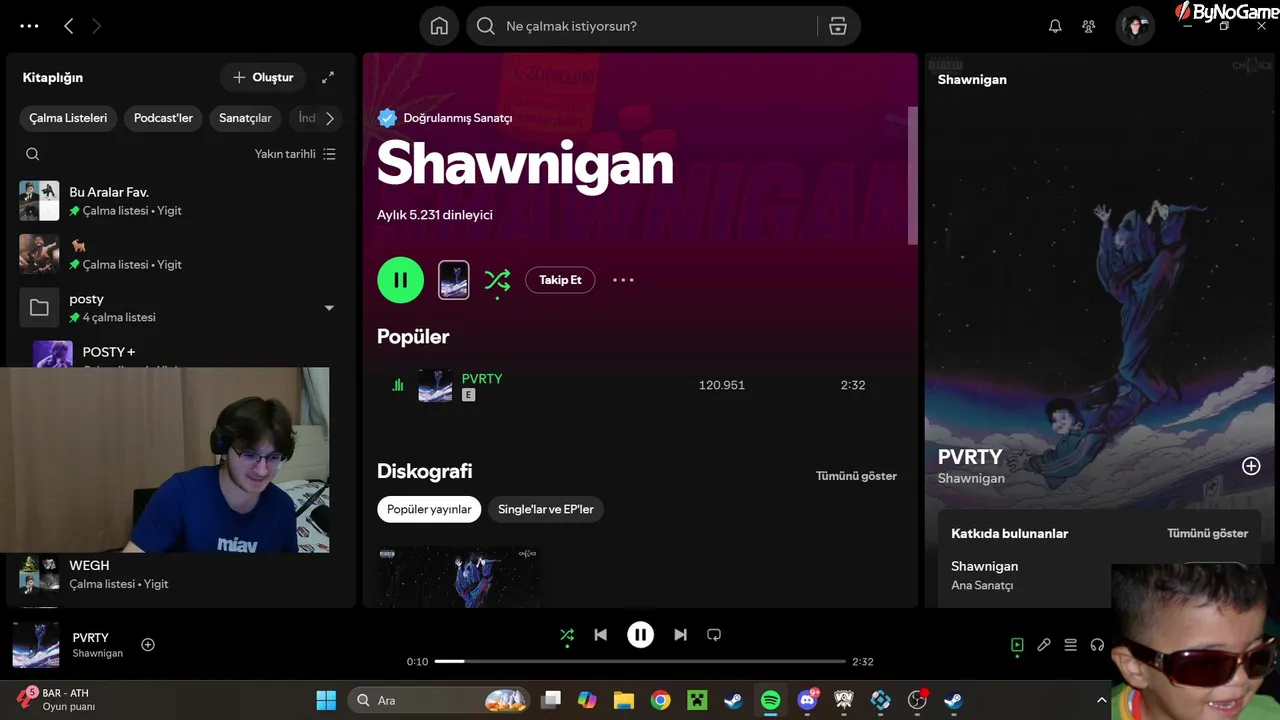Skip to the next track

pyautogui.click(x=680, y=635)
